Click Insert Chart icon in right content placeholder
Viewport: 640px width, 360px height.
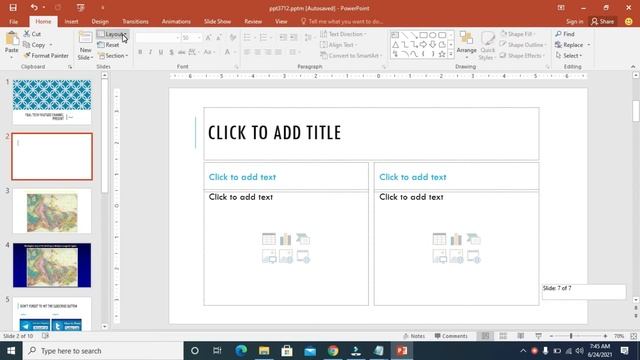[x=456, y=239]
